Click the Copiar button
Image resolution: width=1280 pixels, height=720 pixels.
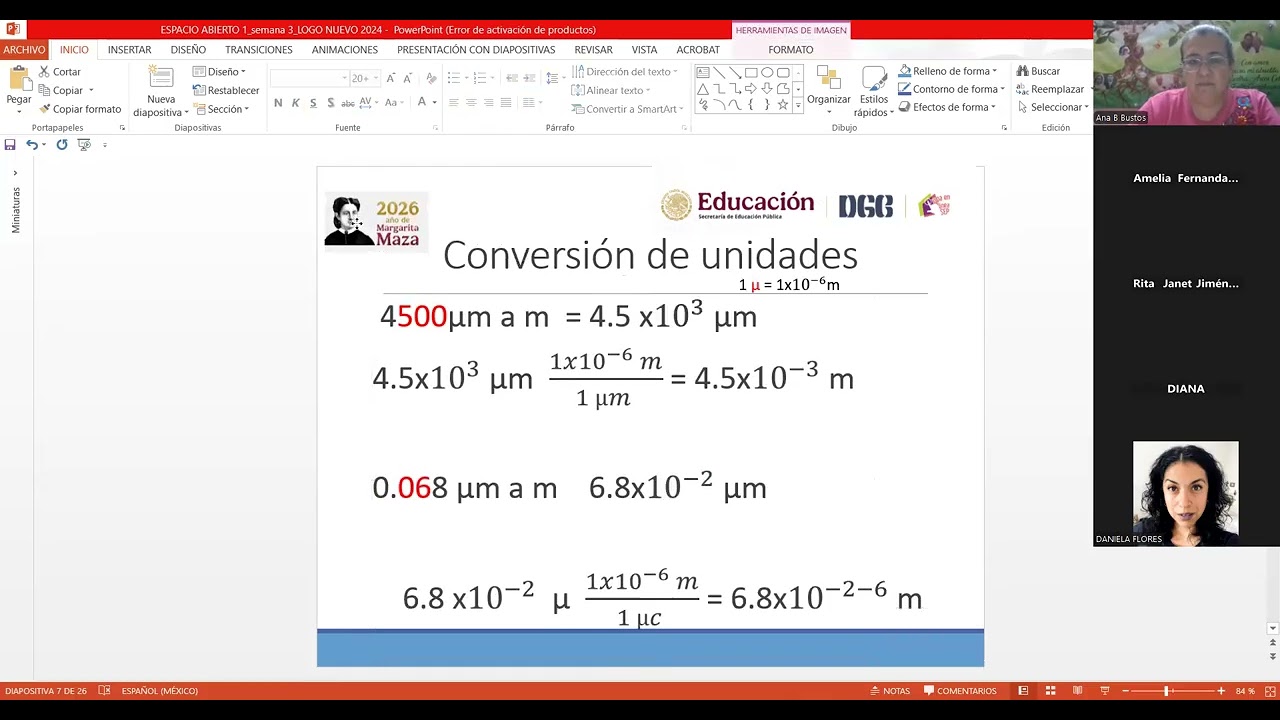(61, 90)
